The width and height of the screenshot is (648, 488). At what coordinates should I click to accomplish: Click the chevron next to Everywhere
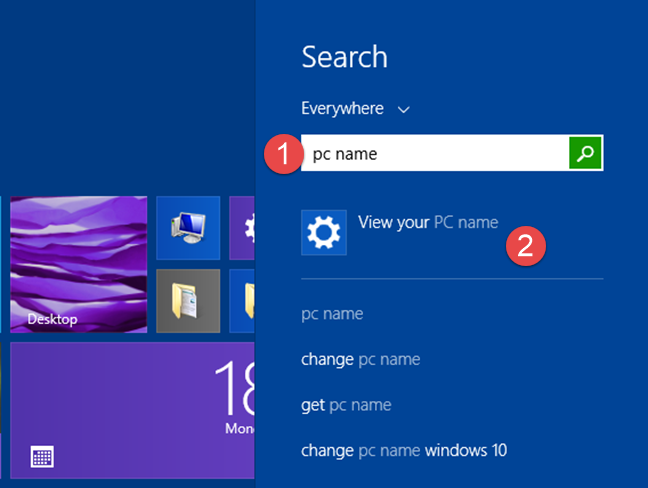403,110
